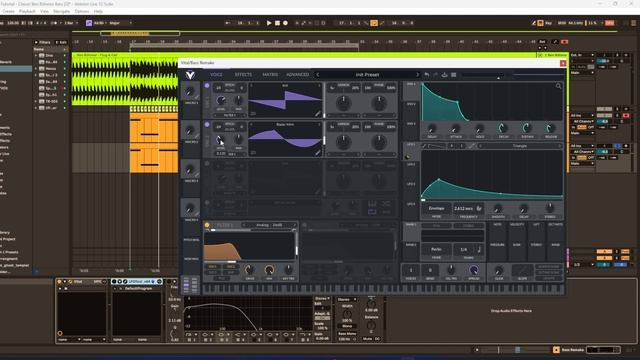Click the Filters button in browser
Viewport: 640px width, 360px height.
pos(43,42)
